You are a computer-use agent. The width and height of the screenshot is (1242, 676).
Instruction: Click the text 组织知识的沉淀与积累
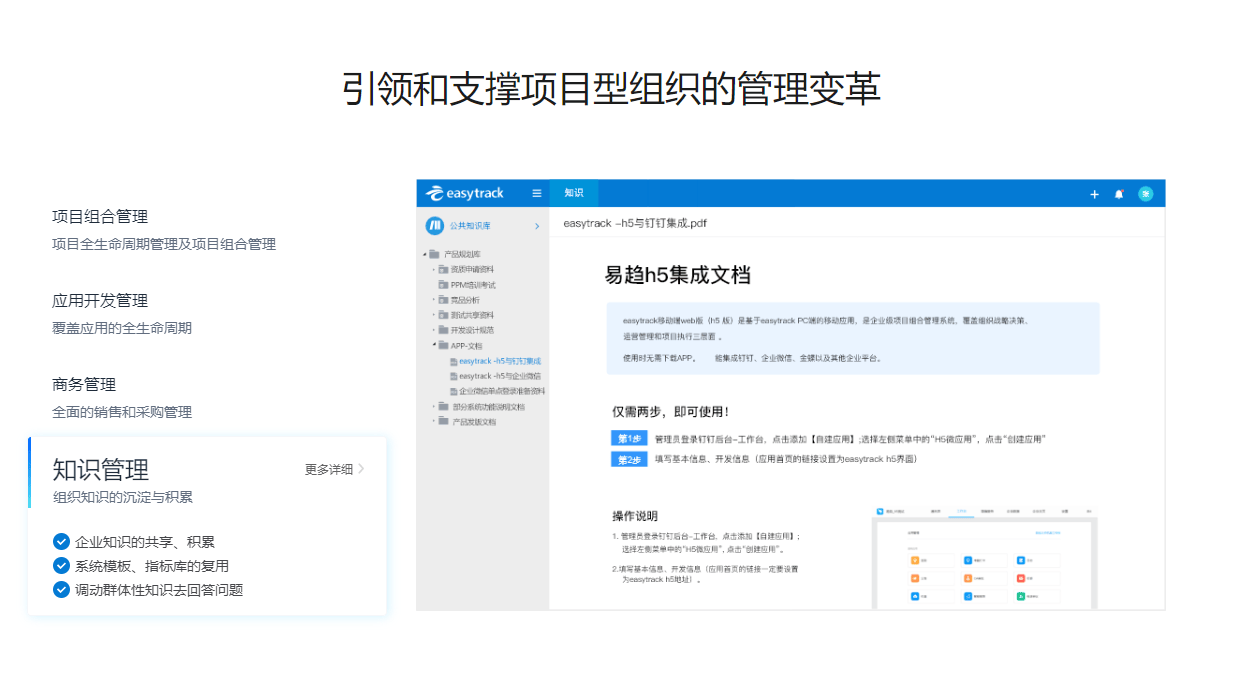(122, 497)
